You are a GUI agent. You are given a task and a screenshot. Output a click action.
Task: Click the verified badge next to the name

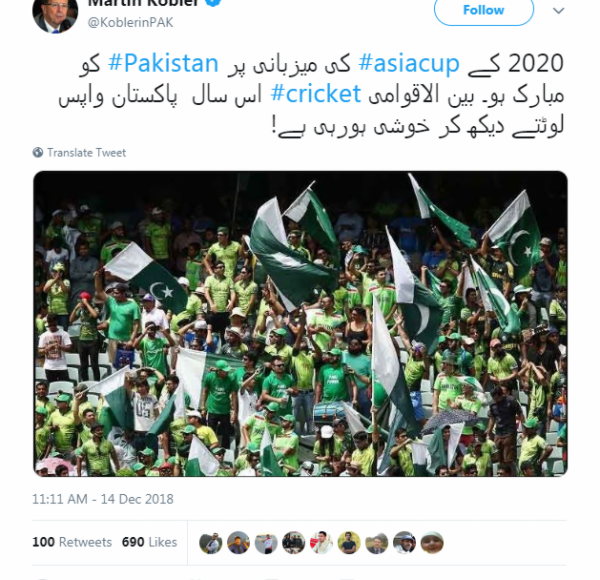(x=214, y=2)
